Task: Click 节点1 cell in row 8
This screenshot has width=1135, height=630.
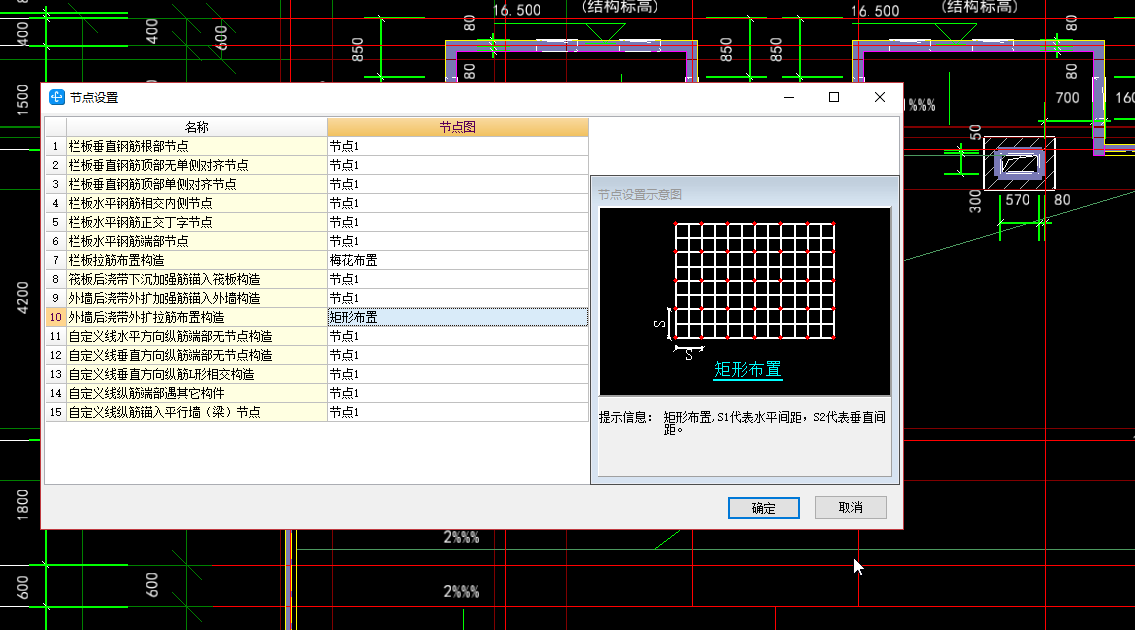Action: [457, 280]
